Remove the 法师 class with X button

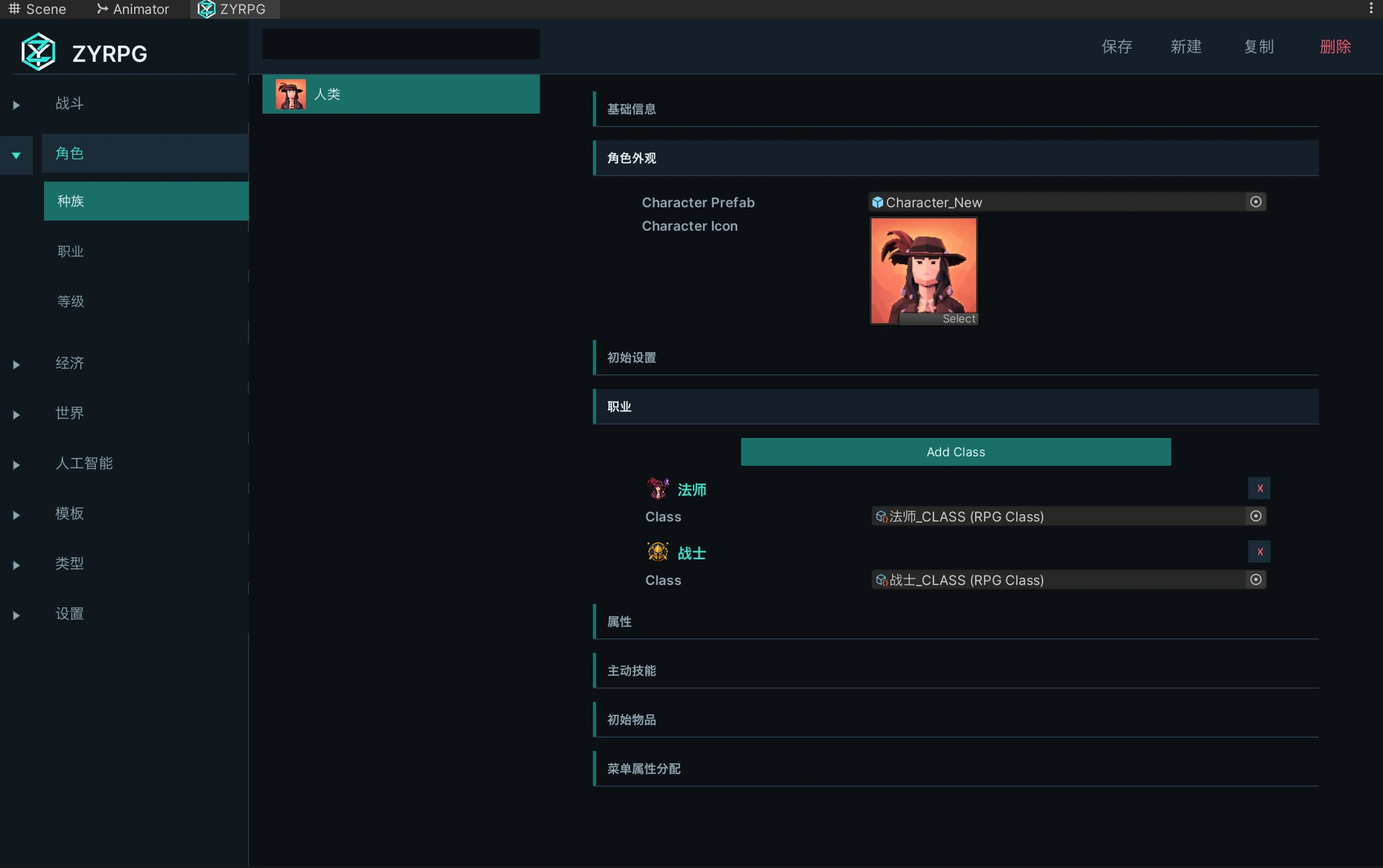pos(1259,488)
